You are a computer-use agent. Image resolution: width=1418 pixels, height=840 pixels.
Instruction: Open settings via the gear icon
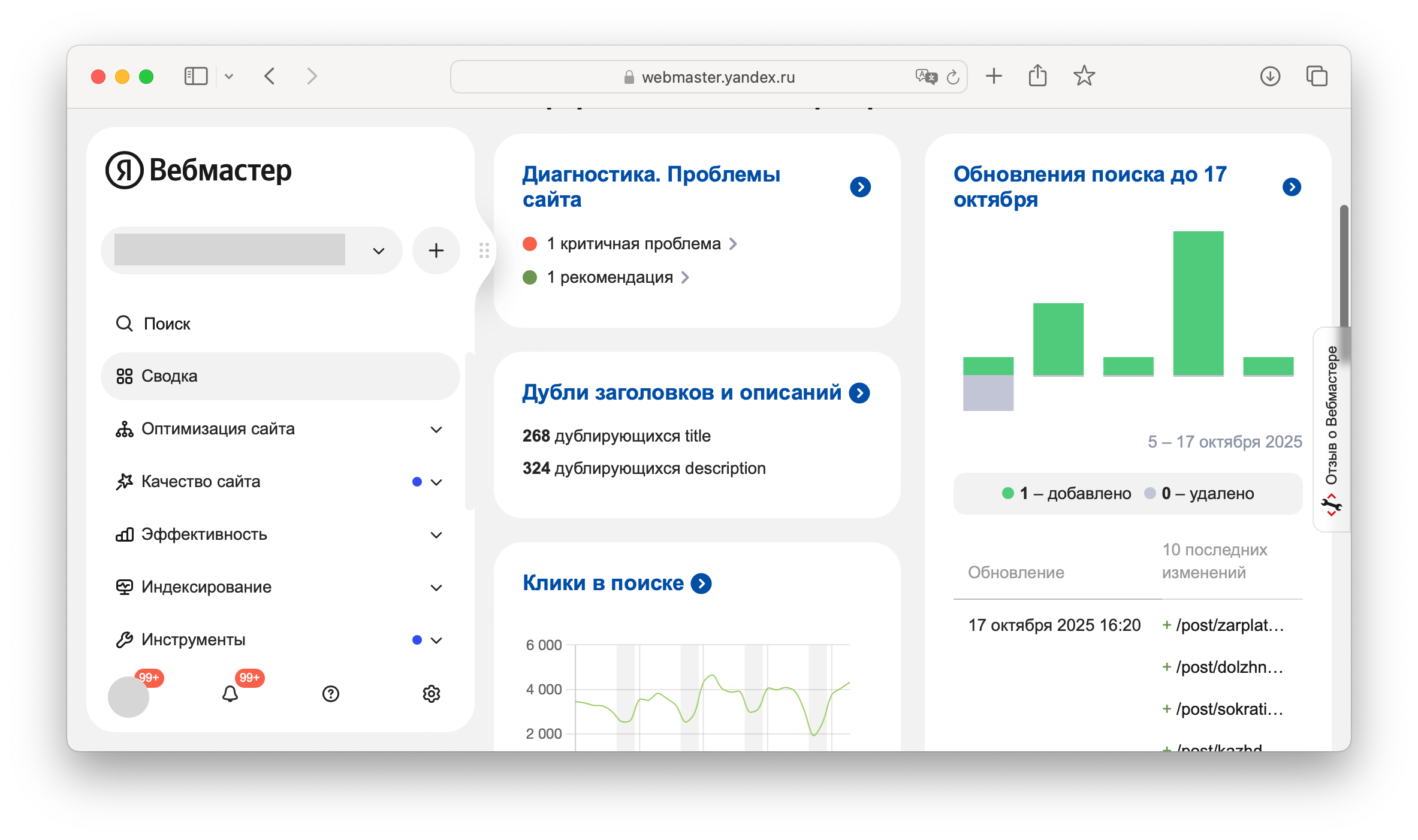[431, 694]
